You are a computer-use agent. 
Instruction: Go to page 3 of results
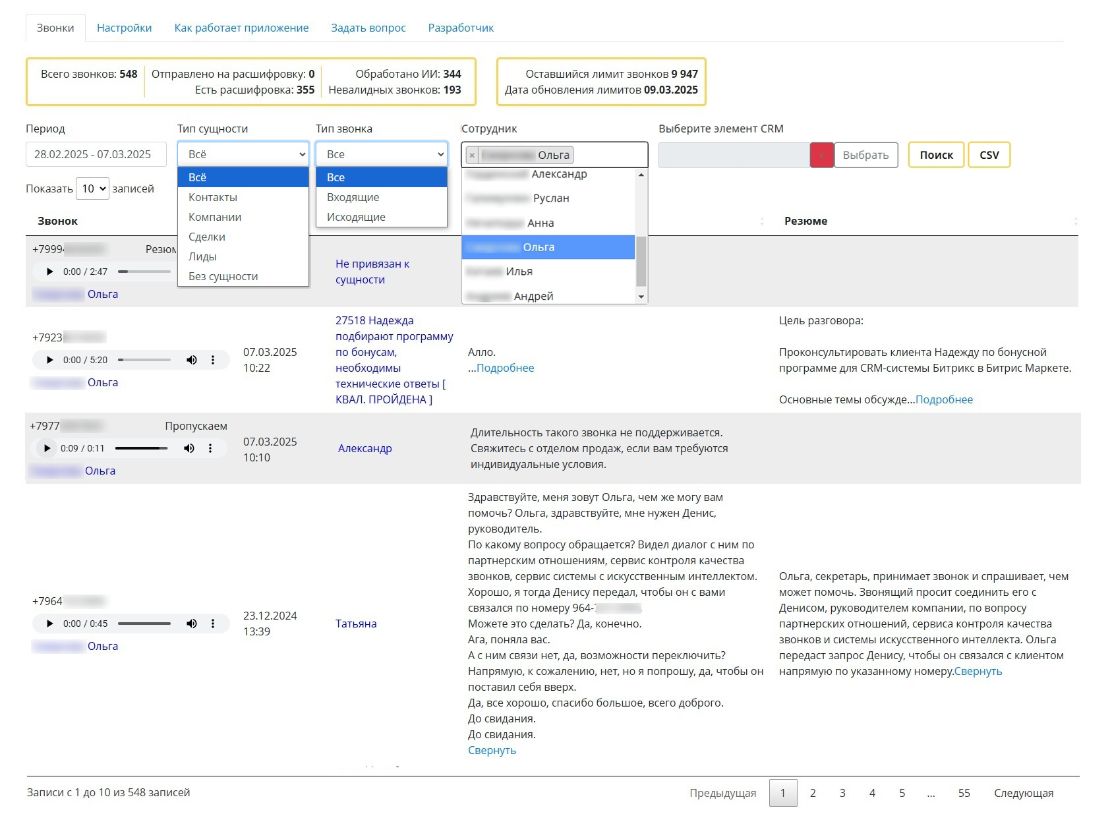[x=842, y=793]
